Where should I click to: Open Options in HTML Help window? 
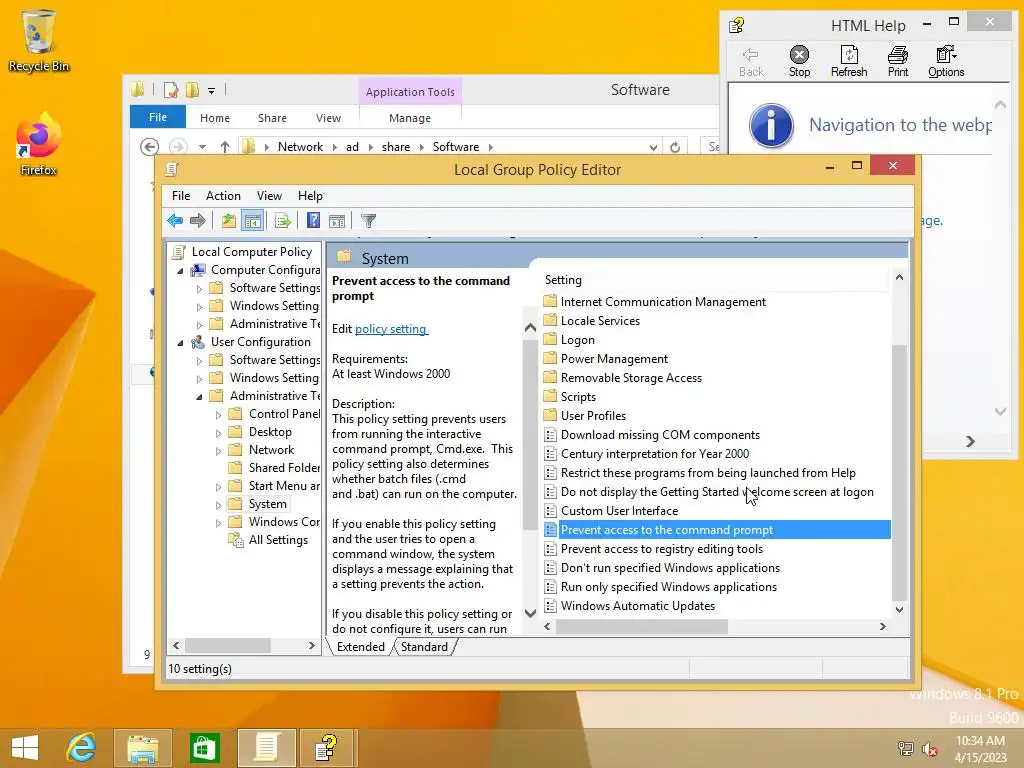point(946,61)
